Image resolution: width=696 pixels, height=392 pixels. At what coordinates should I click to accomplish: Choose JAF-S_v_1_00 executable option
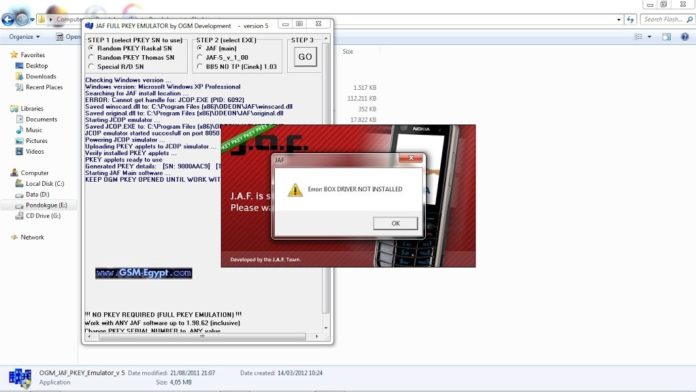(x=200, y=57)
